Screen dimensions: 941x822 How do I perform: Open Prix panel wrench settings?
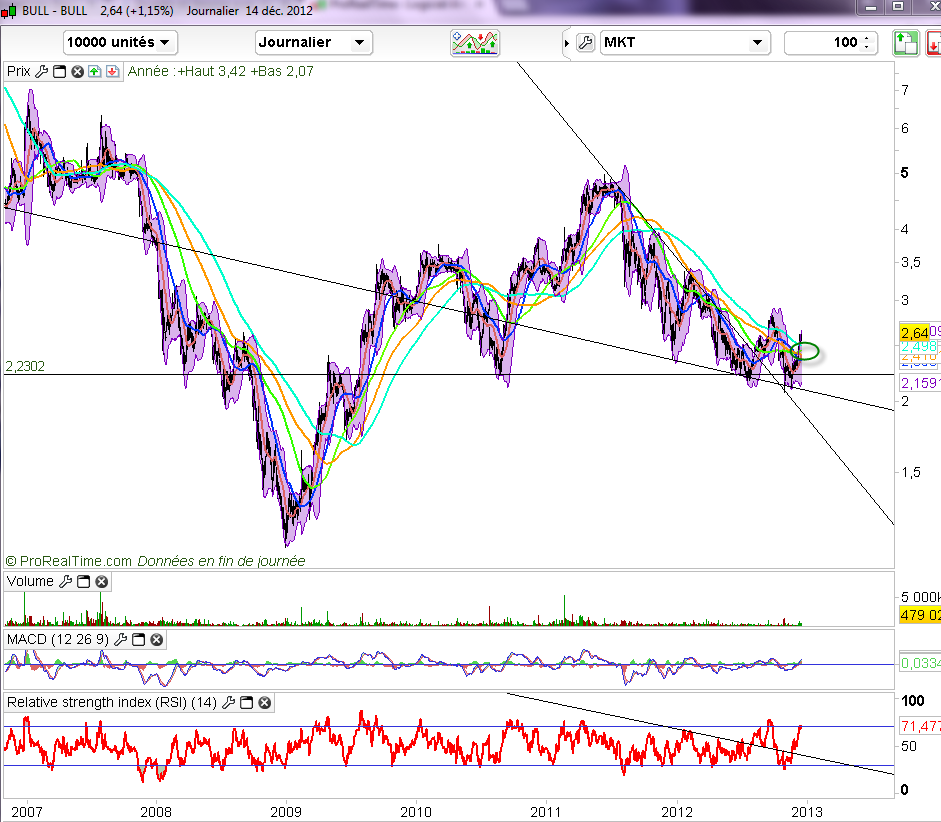(41, 71)
